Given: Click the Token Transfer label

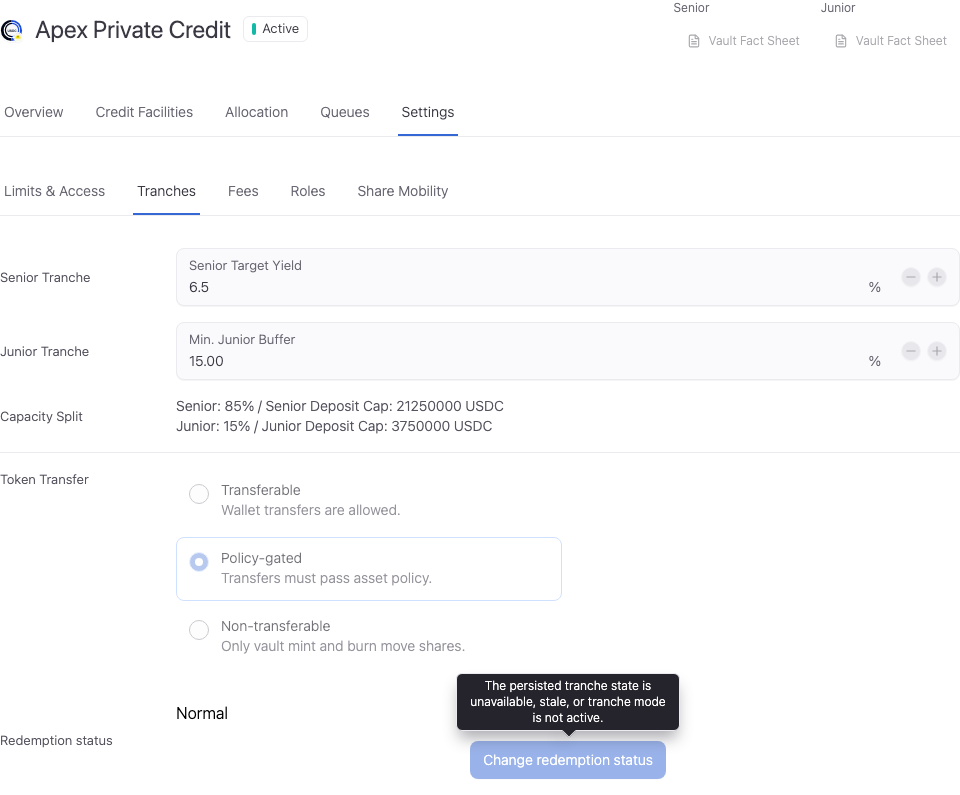Looking at the screenshot, I should click(44, 480).
